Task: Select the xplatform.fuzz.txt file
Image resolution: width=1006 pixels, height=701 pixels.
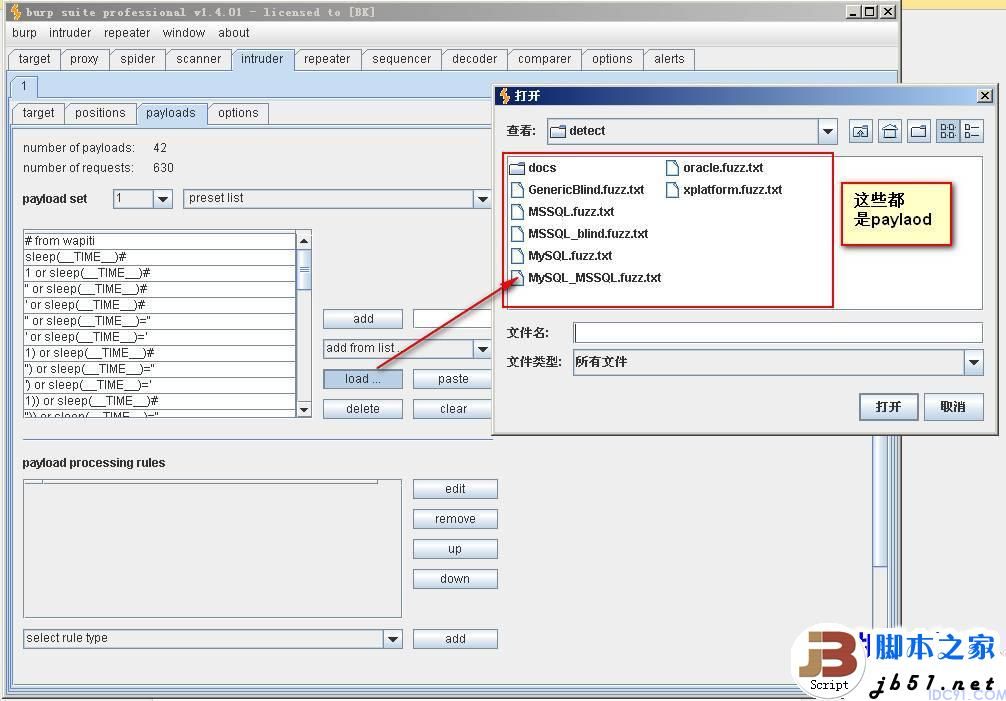Action: (724, 190)
